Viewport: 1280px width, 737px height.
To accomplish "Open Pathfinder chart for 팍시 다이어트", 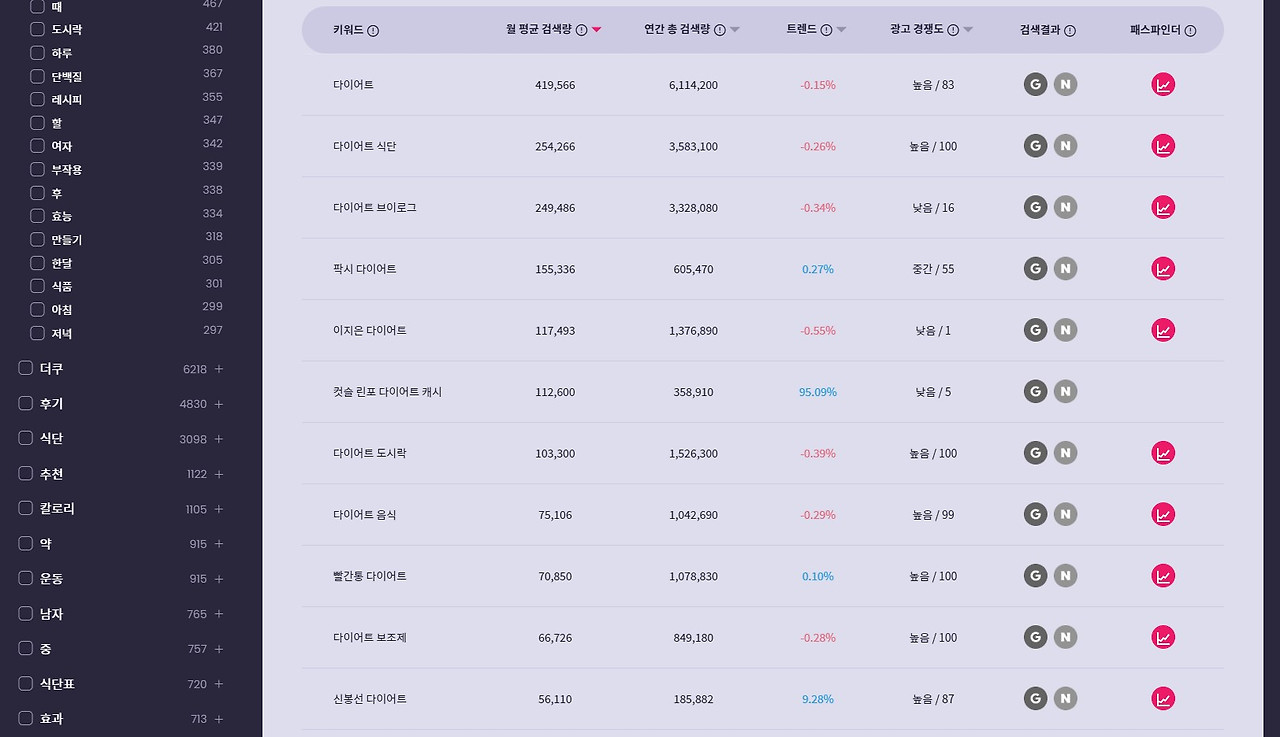I will click(x=1163, y=269).
